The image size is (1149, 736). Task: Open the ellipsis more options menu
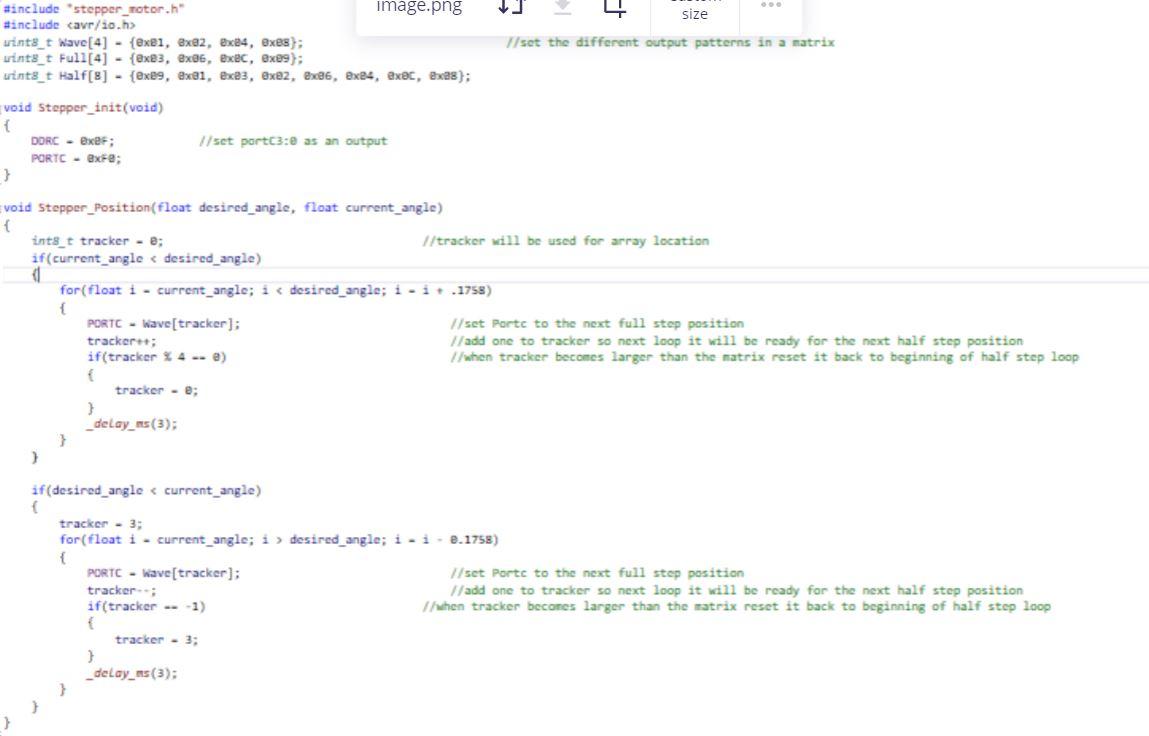pyautogui.click(x=771, y=8)
